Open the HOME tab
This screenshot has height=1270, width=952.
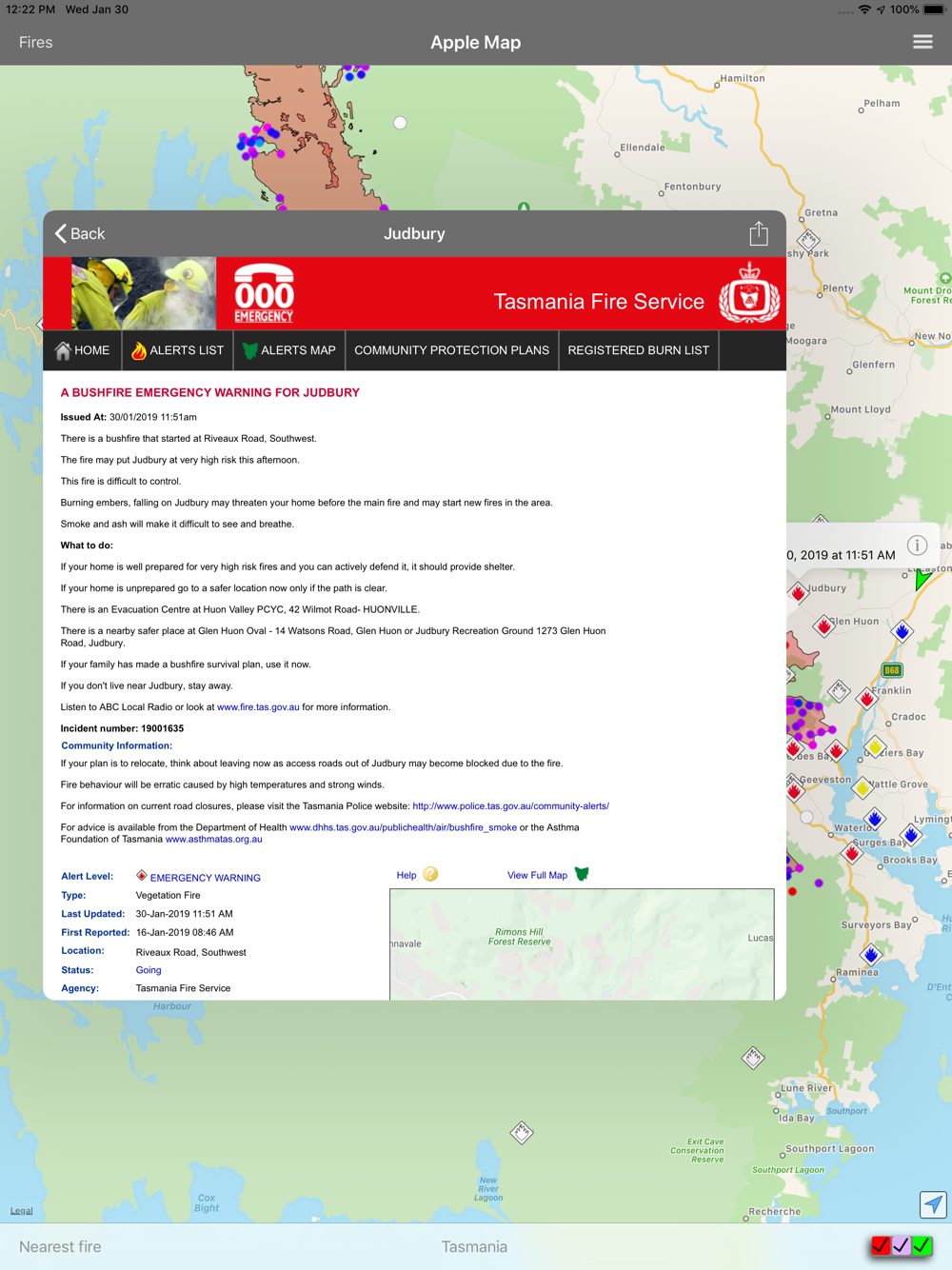click(83, 350)
